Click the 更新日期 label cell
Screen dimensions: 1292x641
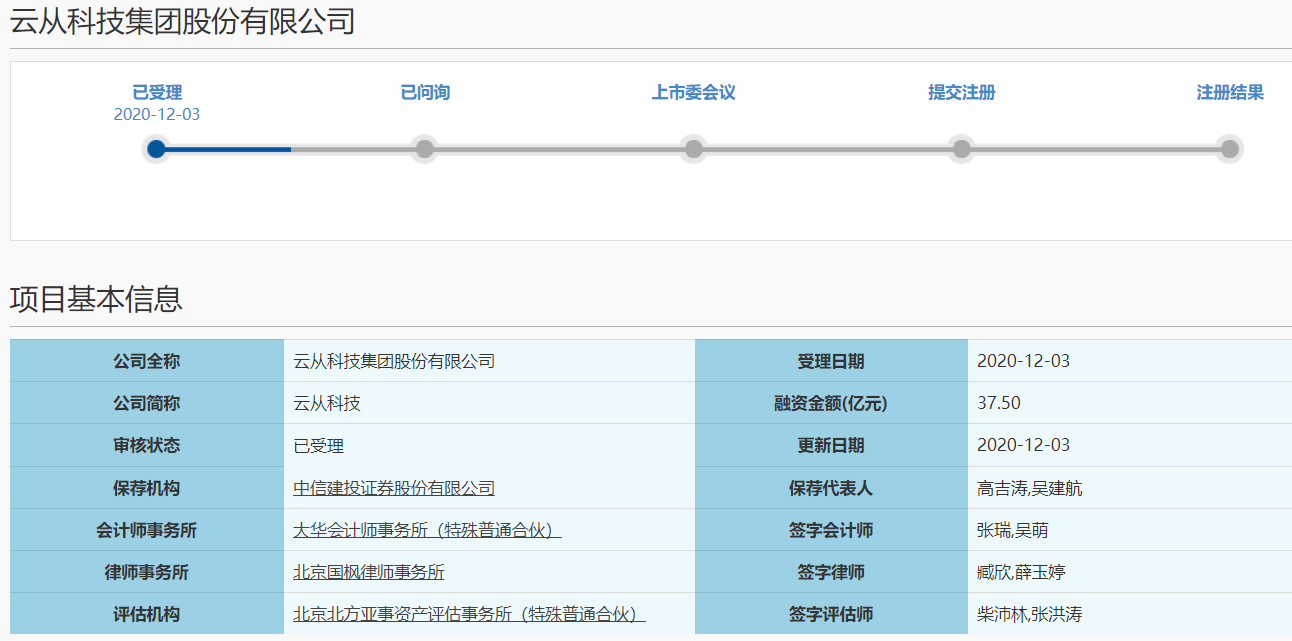(831, 445)
